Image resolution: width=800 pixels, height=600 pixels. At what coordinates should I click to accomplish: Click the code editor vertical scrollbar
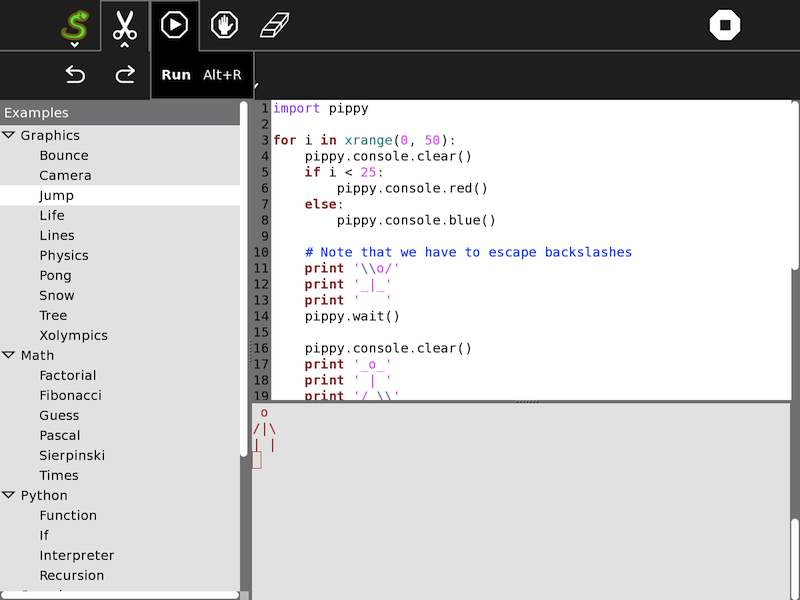pos(795,185)
